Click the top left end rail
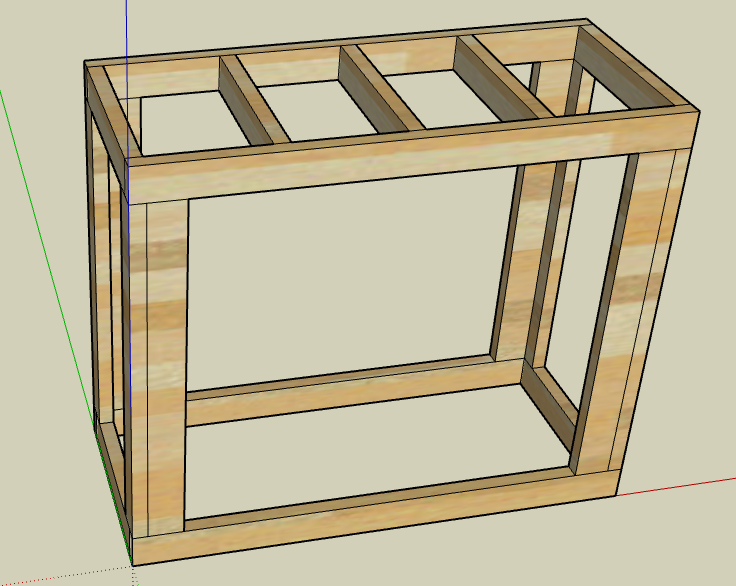 pos(106,110)
